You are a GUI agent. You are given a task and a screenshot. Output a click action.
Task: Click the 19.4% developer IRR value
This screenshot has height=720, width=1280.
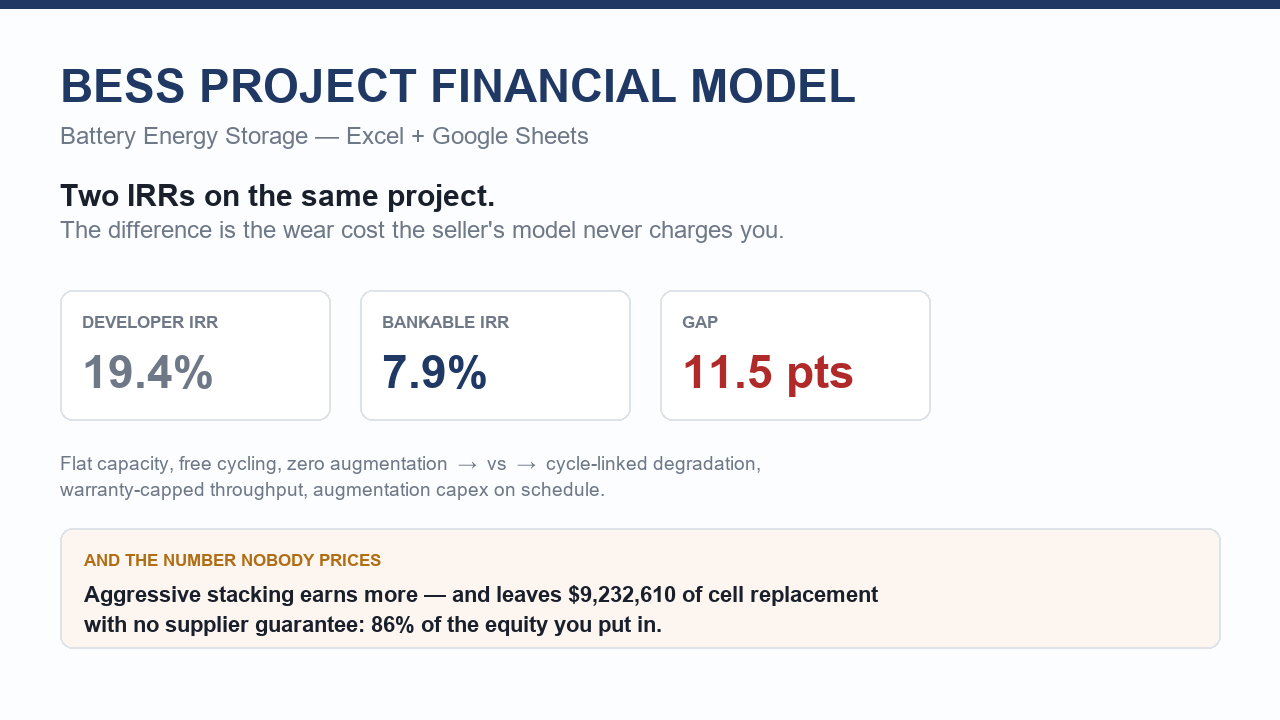148,373
